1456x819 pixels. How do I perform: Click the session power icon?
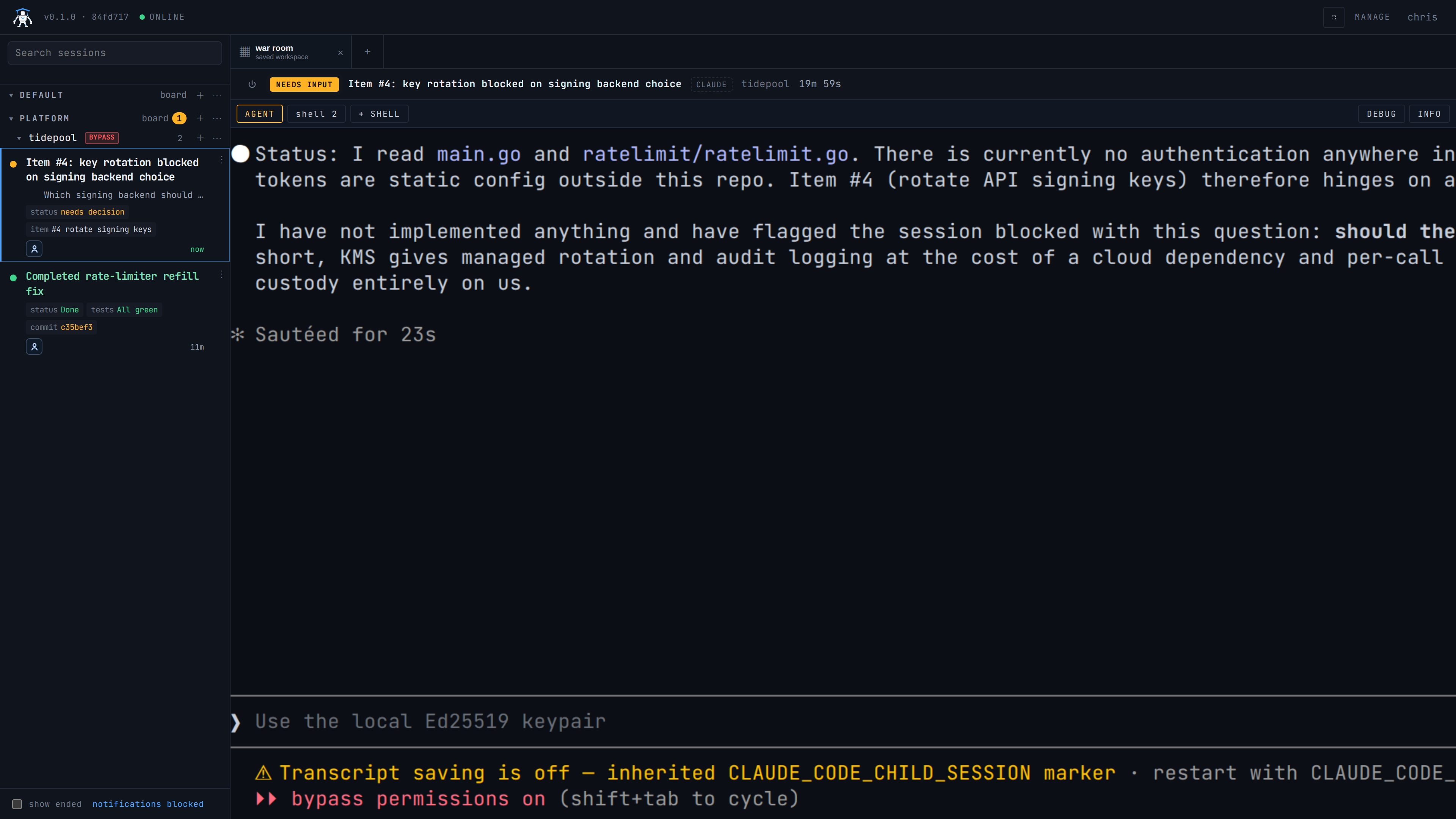click(x=252, y=84)
